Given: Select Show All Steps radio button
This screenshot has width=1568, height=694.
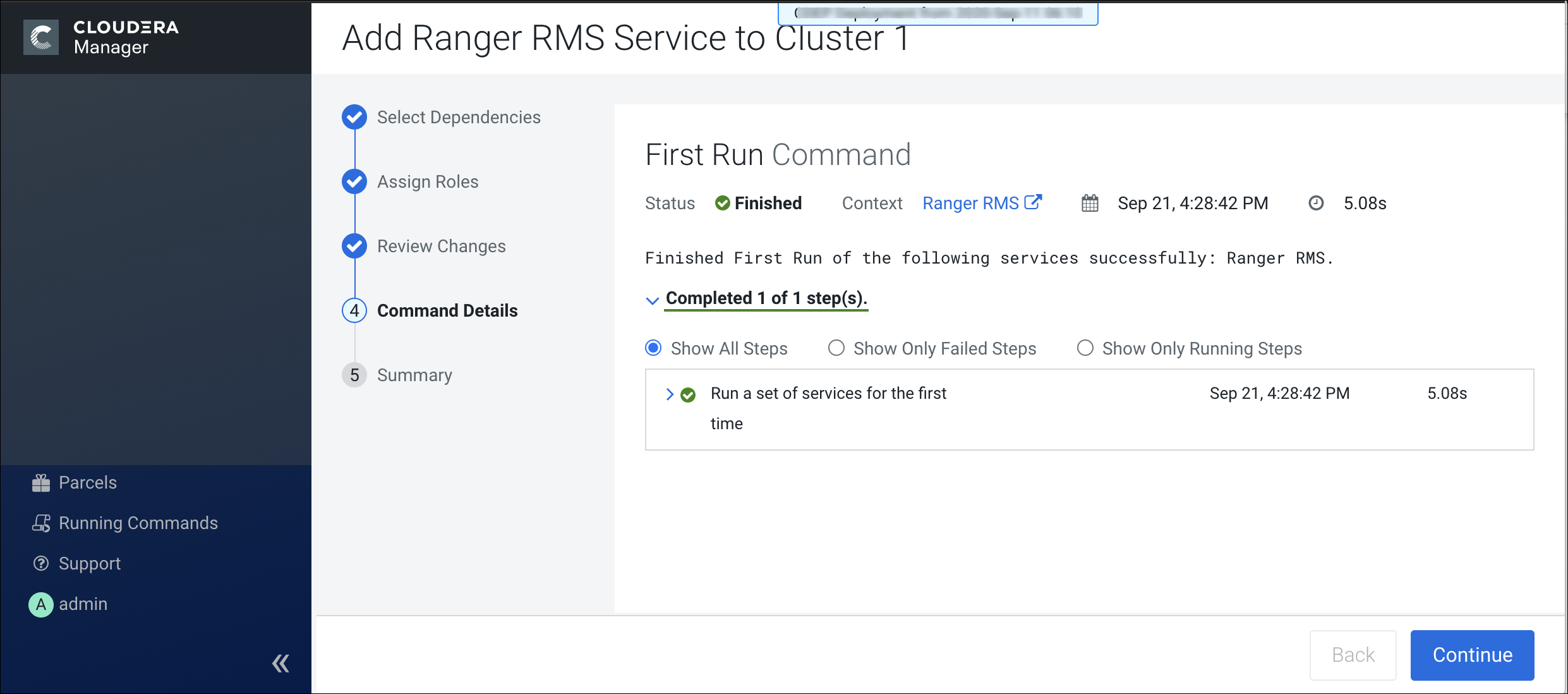Looking at the screenshot, I should tap(653, 348).
